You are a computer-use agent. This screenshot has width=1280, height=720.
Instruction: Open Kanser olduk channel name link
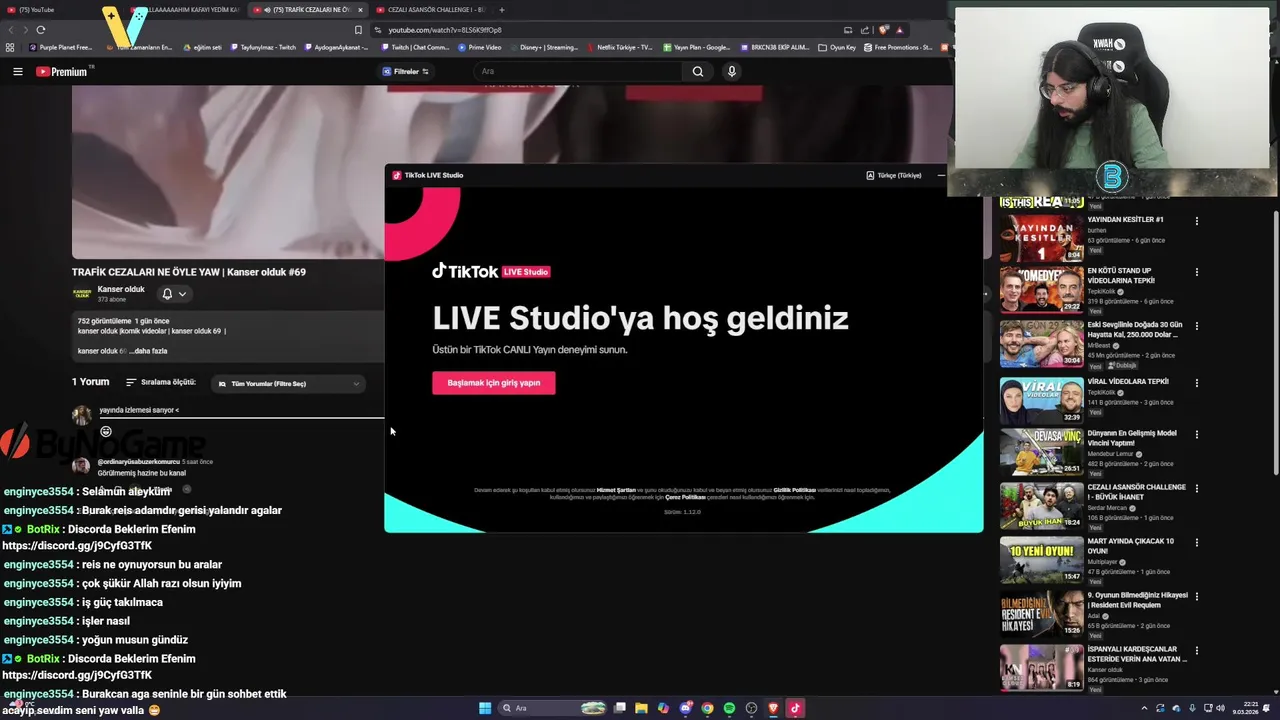click(121, 289)
